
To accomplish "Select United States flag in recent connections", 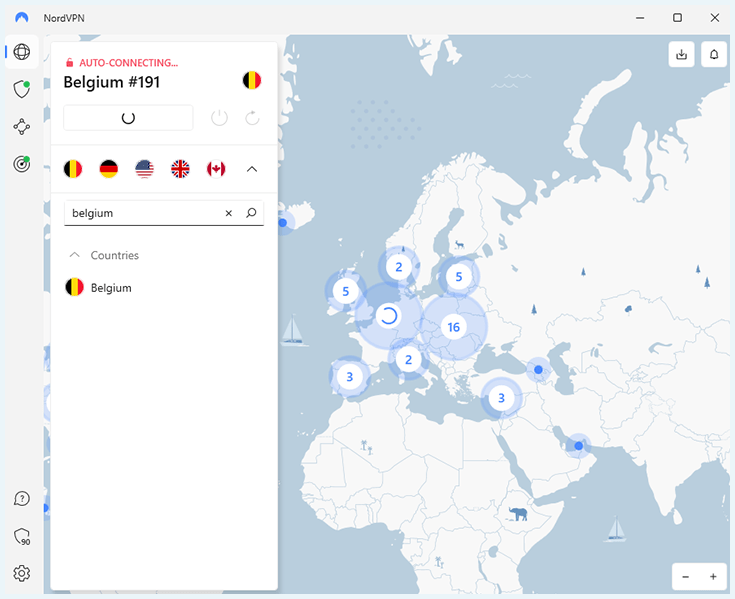I will [144, 169].
